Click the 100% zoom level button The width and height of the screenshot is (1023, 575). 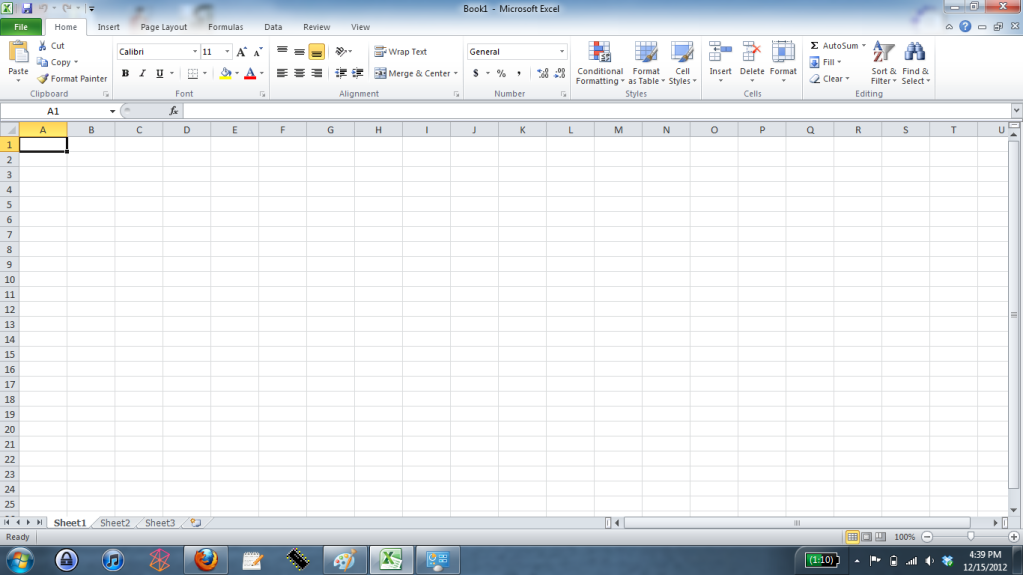(904, 537)
